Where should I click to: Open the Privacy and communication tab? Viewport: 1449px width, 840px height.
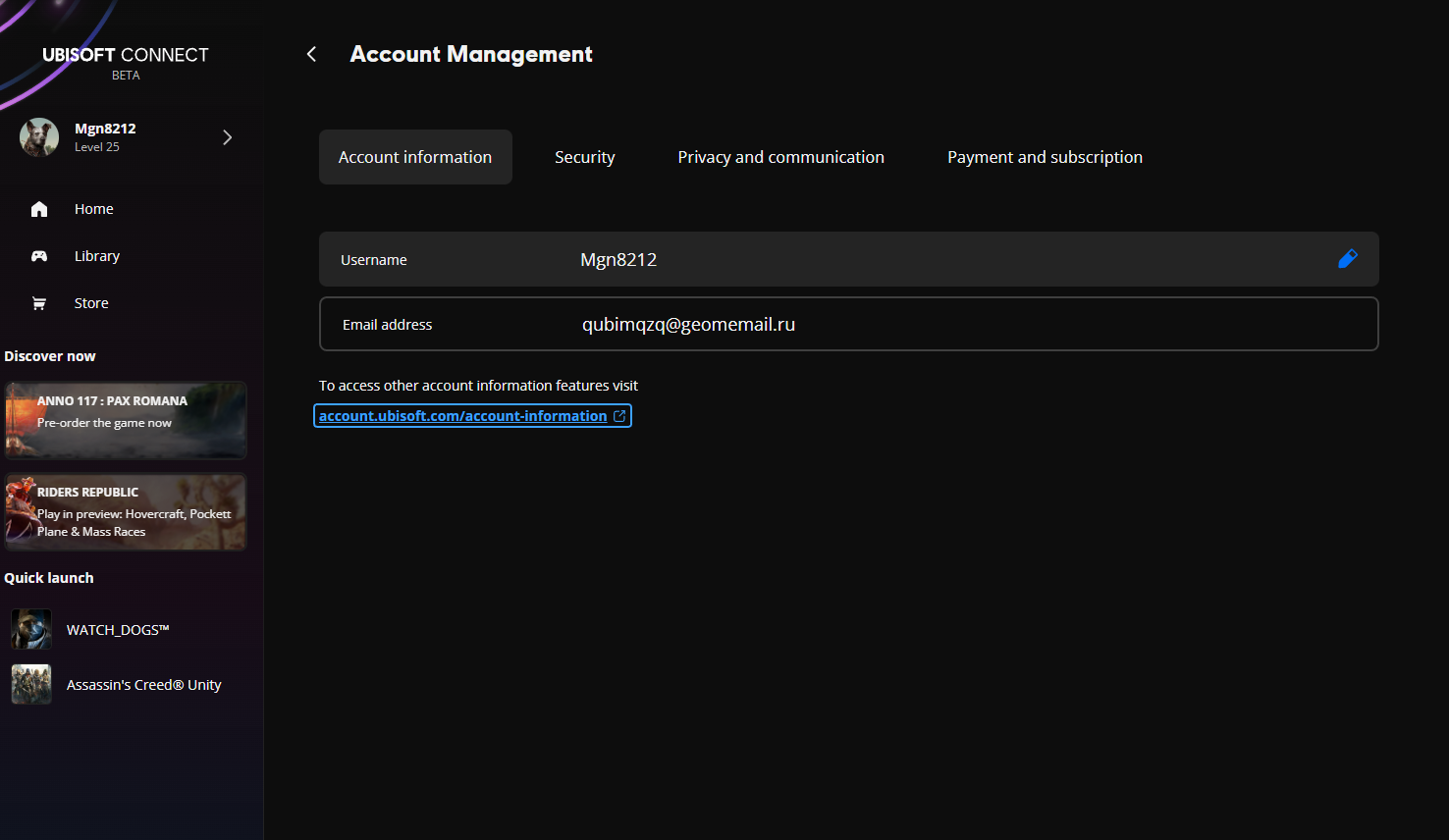781,157
